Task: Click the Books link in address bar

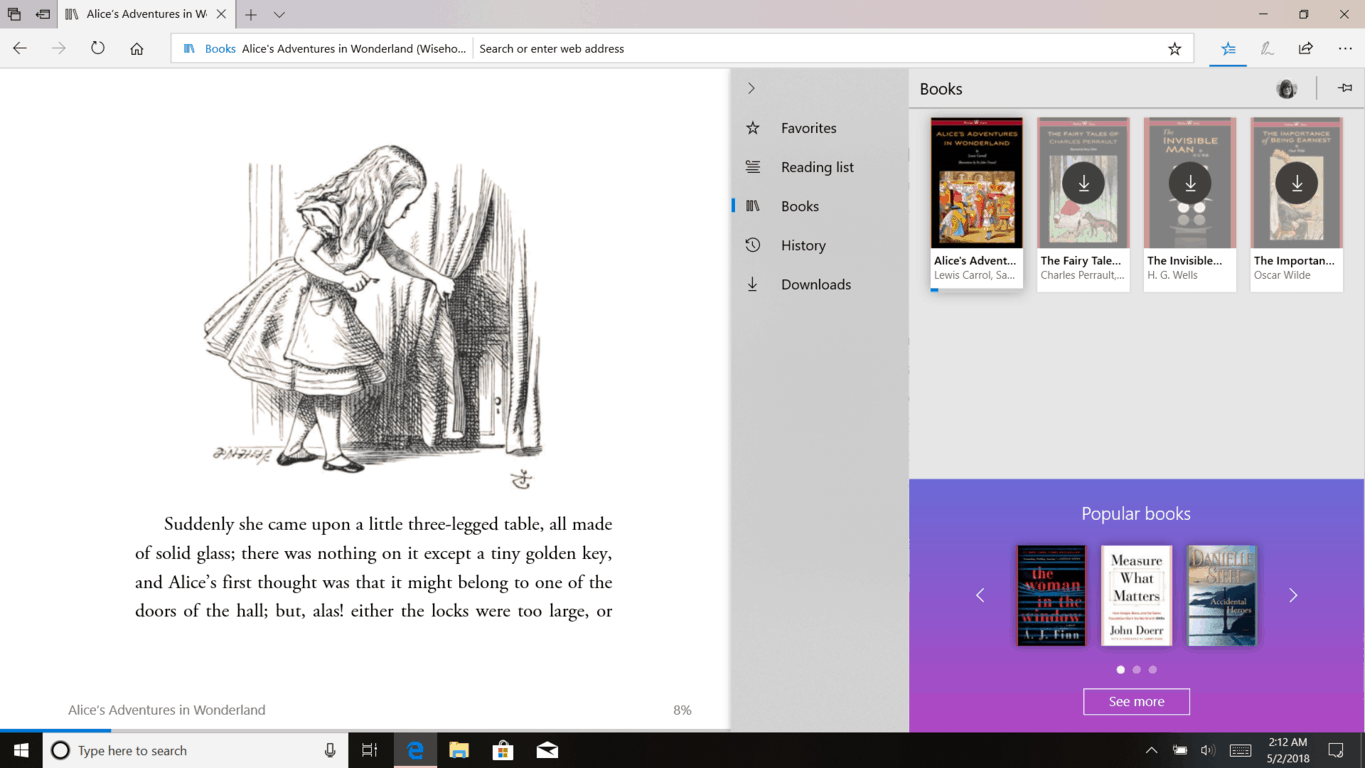Action: (220, 48)
